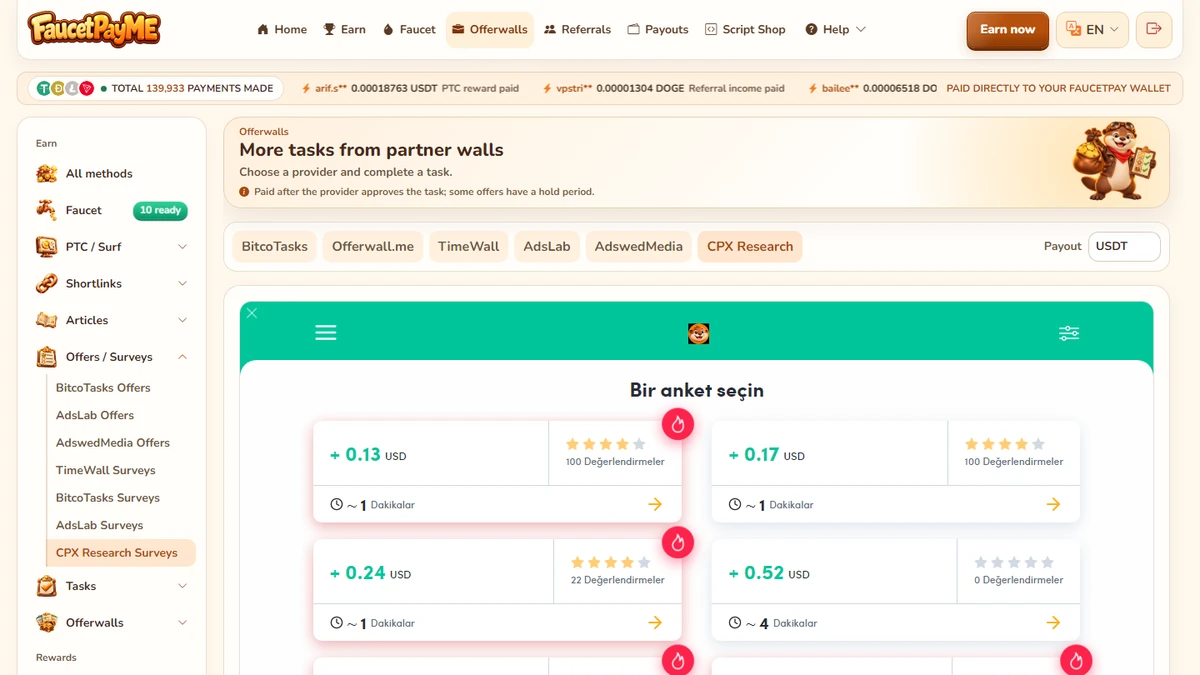Image resolution: width=1200 pixels, height=675 pixels.
Task: Expand the Shortlinks chevron
Action: pos(182,284)
